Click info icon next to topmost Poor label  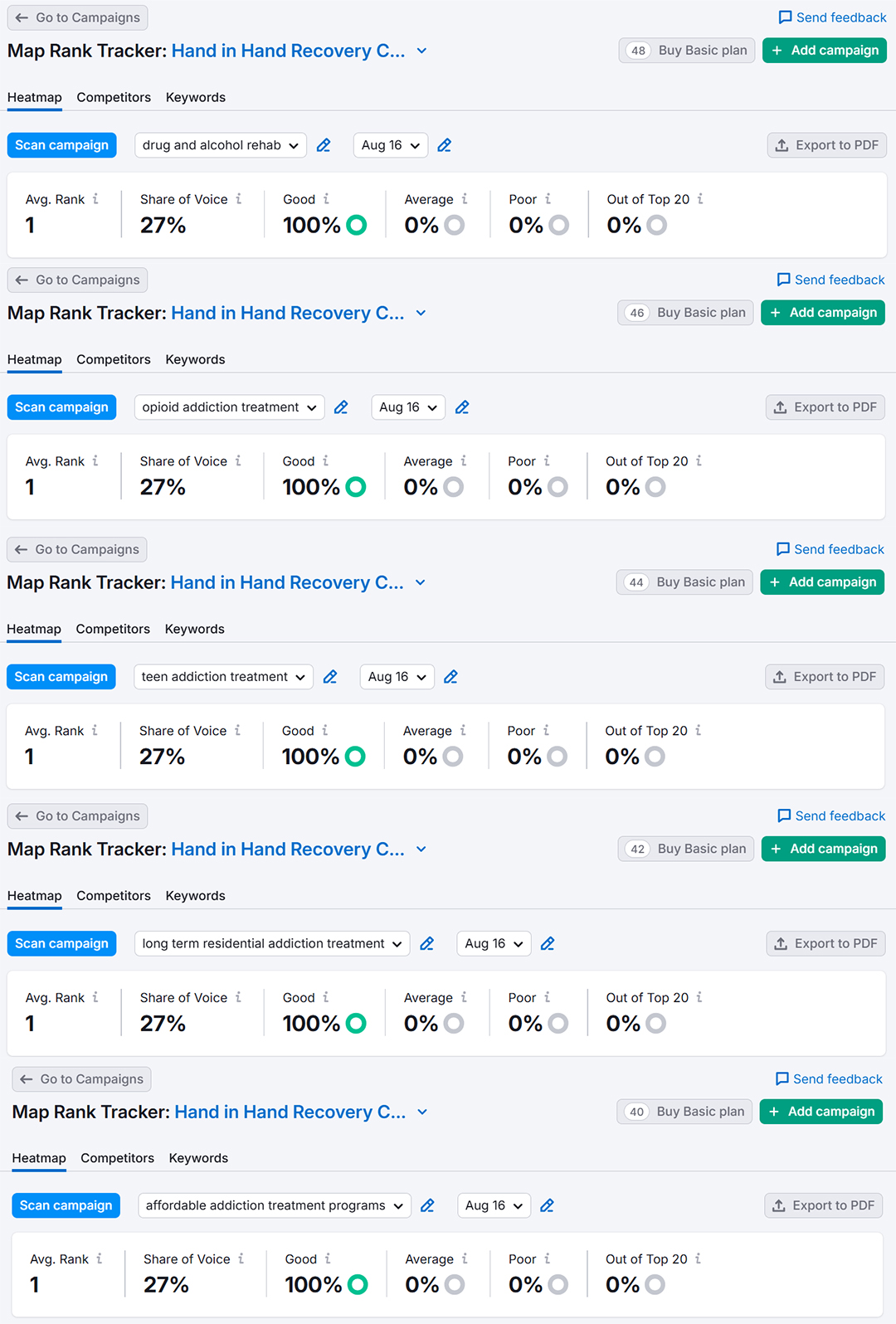tap(548, 199)
